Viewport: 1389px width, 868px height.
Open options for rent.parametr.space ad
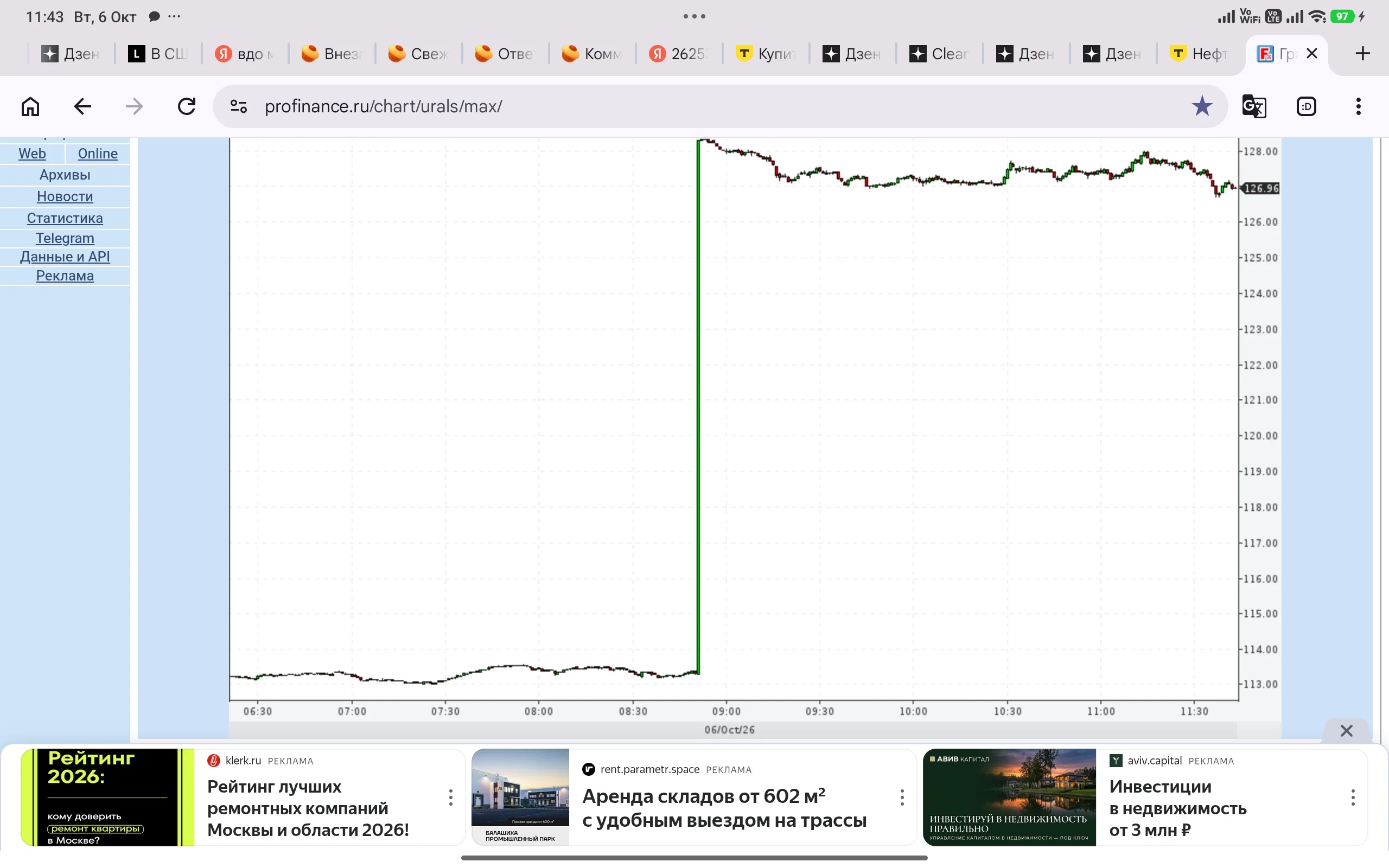pos(902,797)
